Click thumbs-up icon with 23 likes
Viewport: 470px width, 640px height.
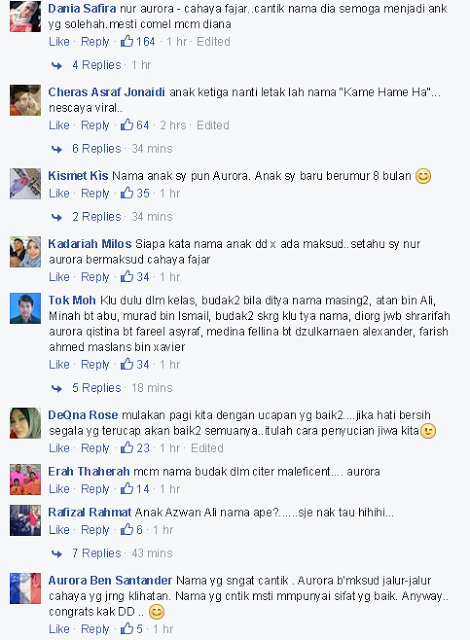[x=127, y=447]
